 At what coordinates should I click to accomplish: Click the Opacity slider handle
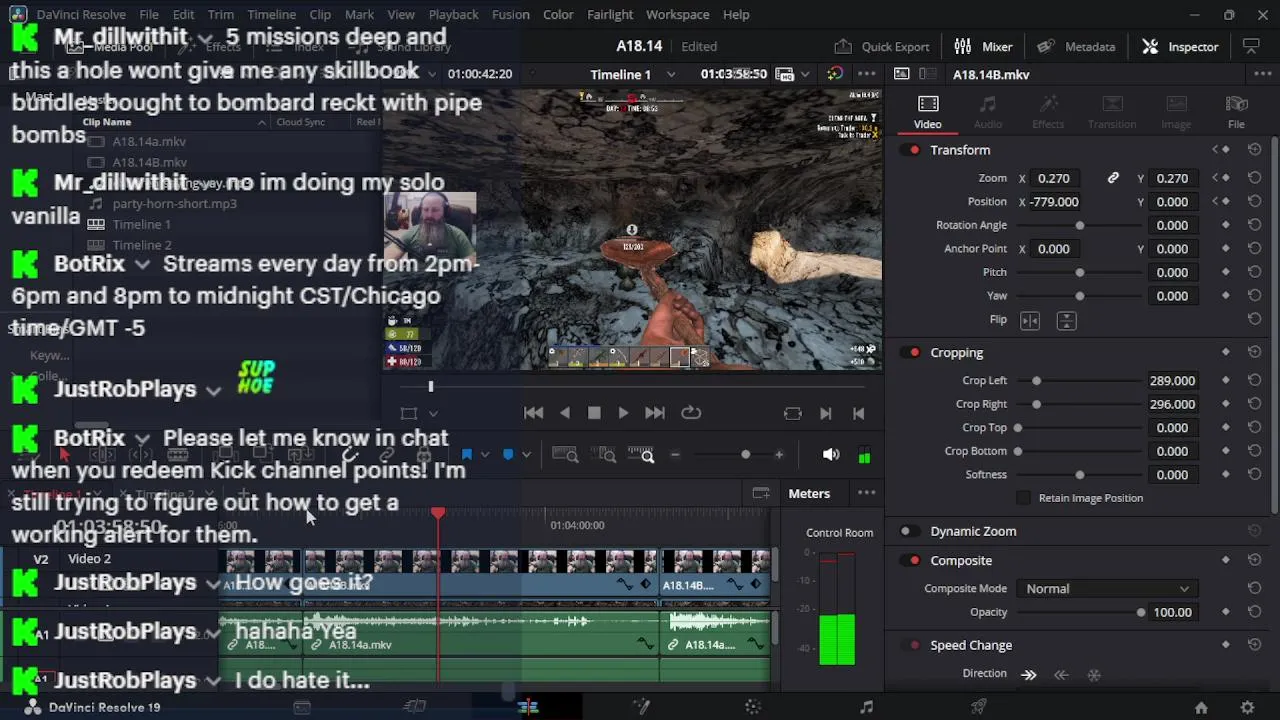point(1141,612)
